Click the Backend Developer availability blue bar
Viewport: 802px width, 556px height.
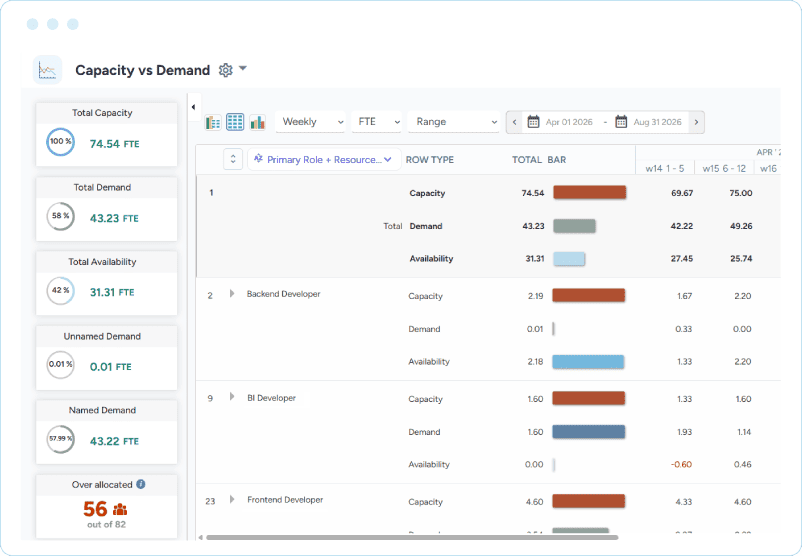tap(588, 362)
